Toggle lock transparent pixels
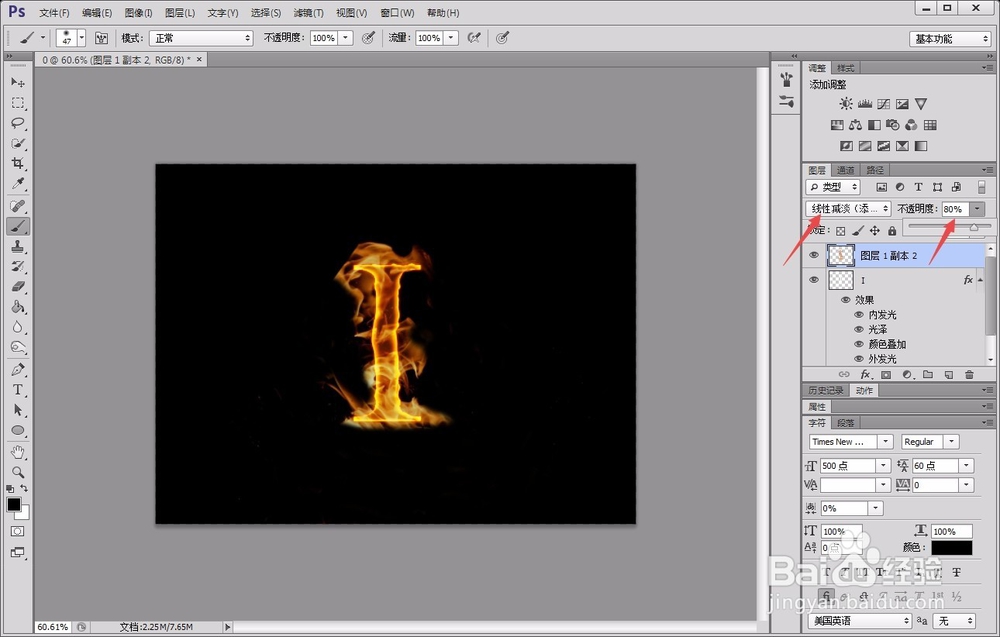 point(841,231)
